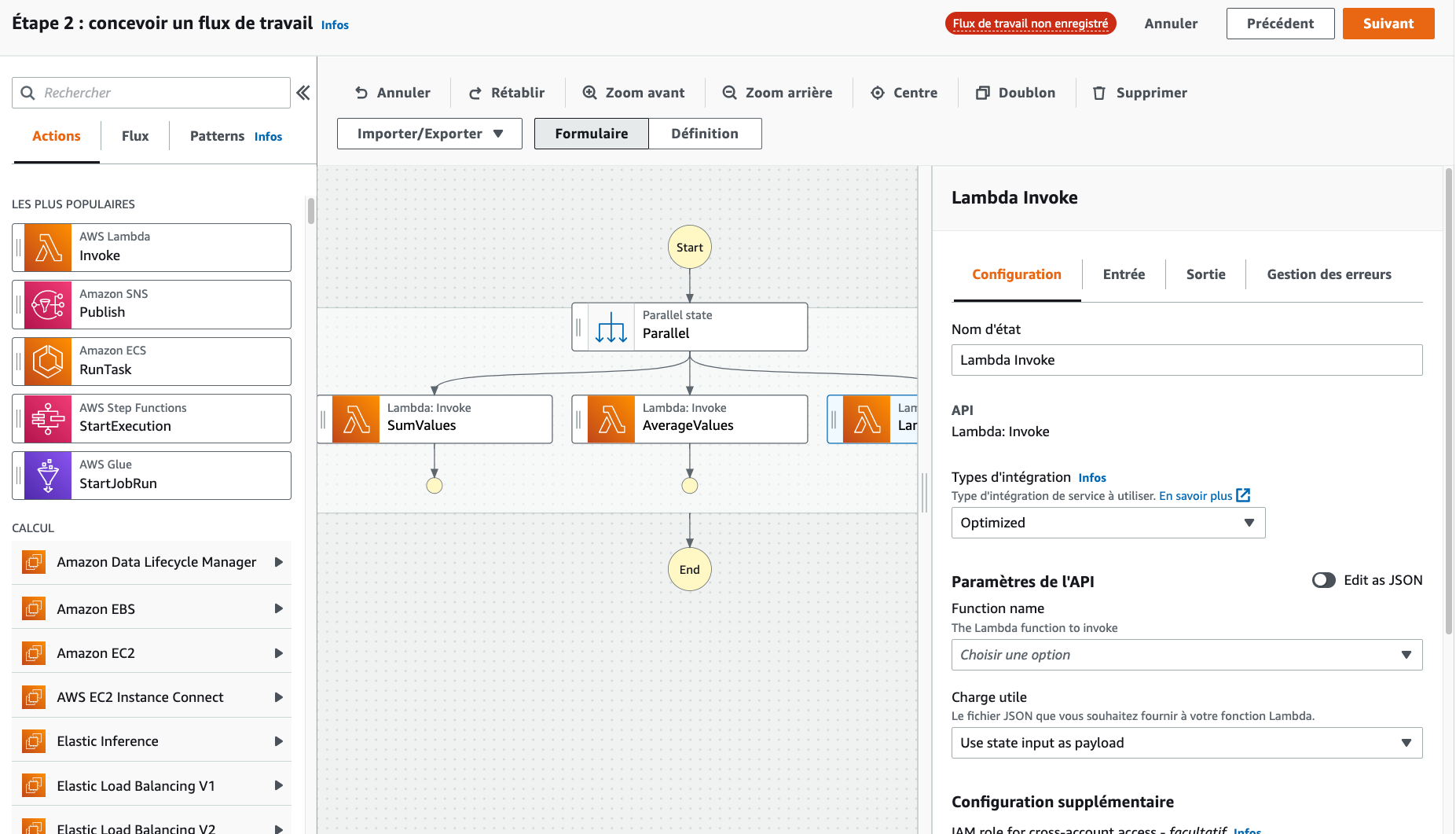The image size is (1456, 834).
Task: Click the Nom d'état input field
Action: click(x=1186, y=360)
